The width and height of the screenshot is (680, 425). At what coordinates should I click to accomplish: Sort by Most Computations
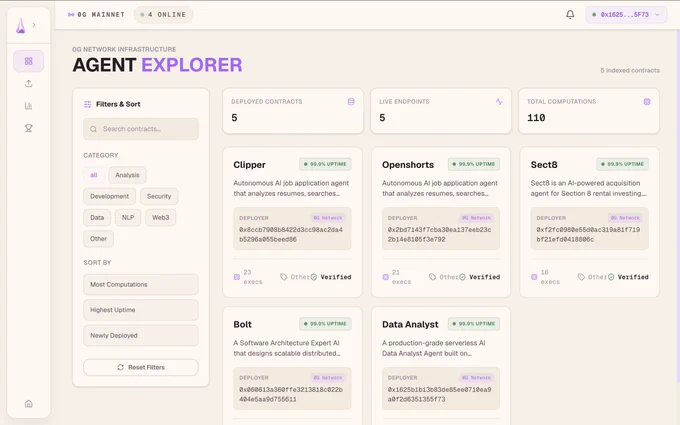tap(141, 284)
